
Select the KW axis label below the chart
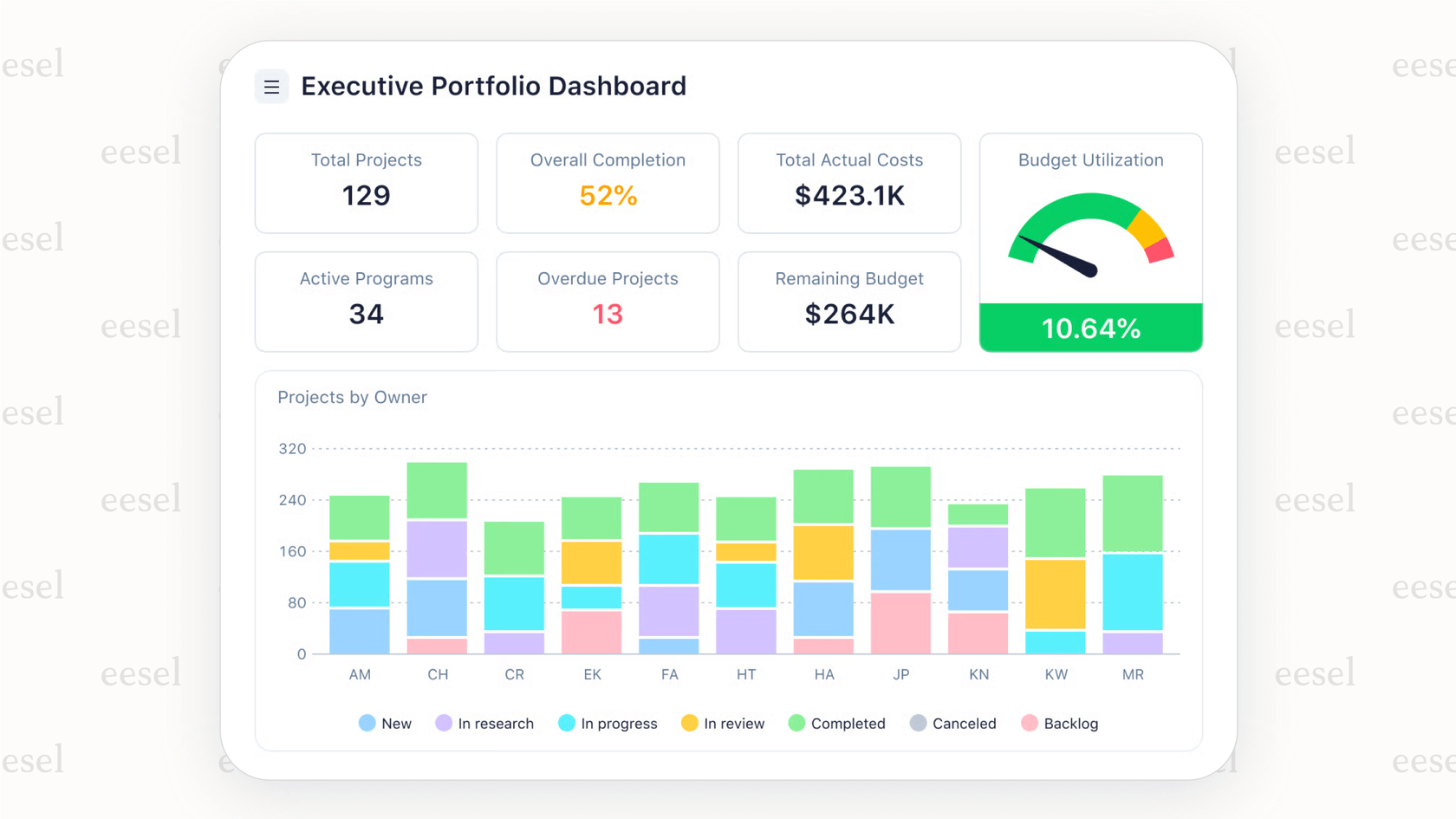click(1056, 673)
